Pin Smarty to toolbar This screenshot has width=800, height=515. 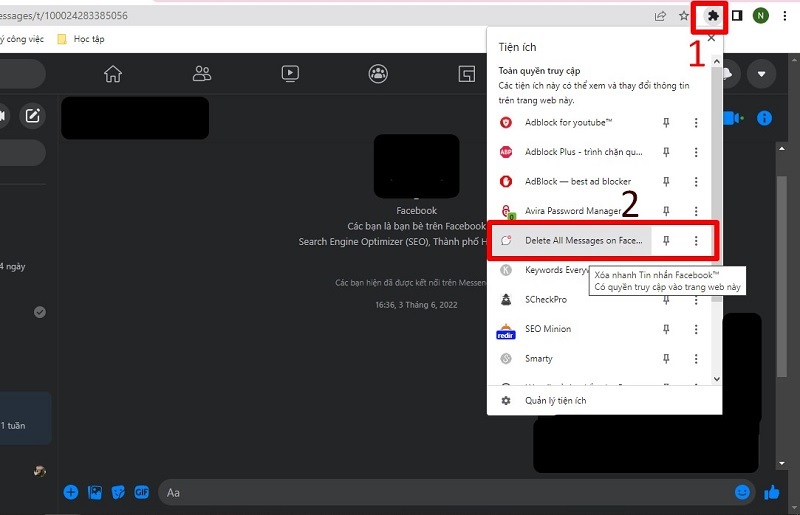(x=666, y=359)
